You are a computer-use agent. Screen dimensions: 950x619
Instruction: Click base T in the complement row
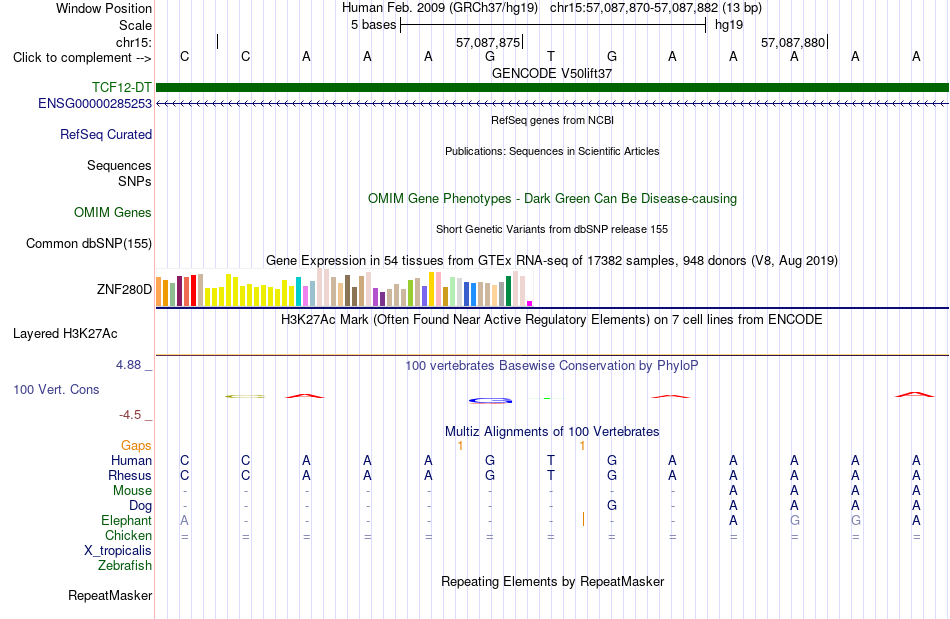click(x=551, y=57)
